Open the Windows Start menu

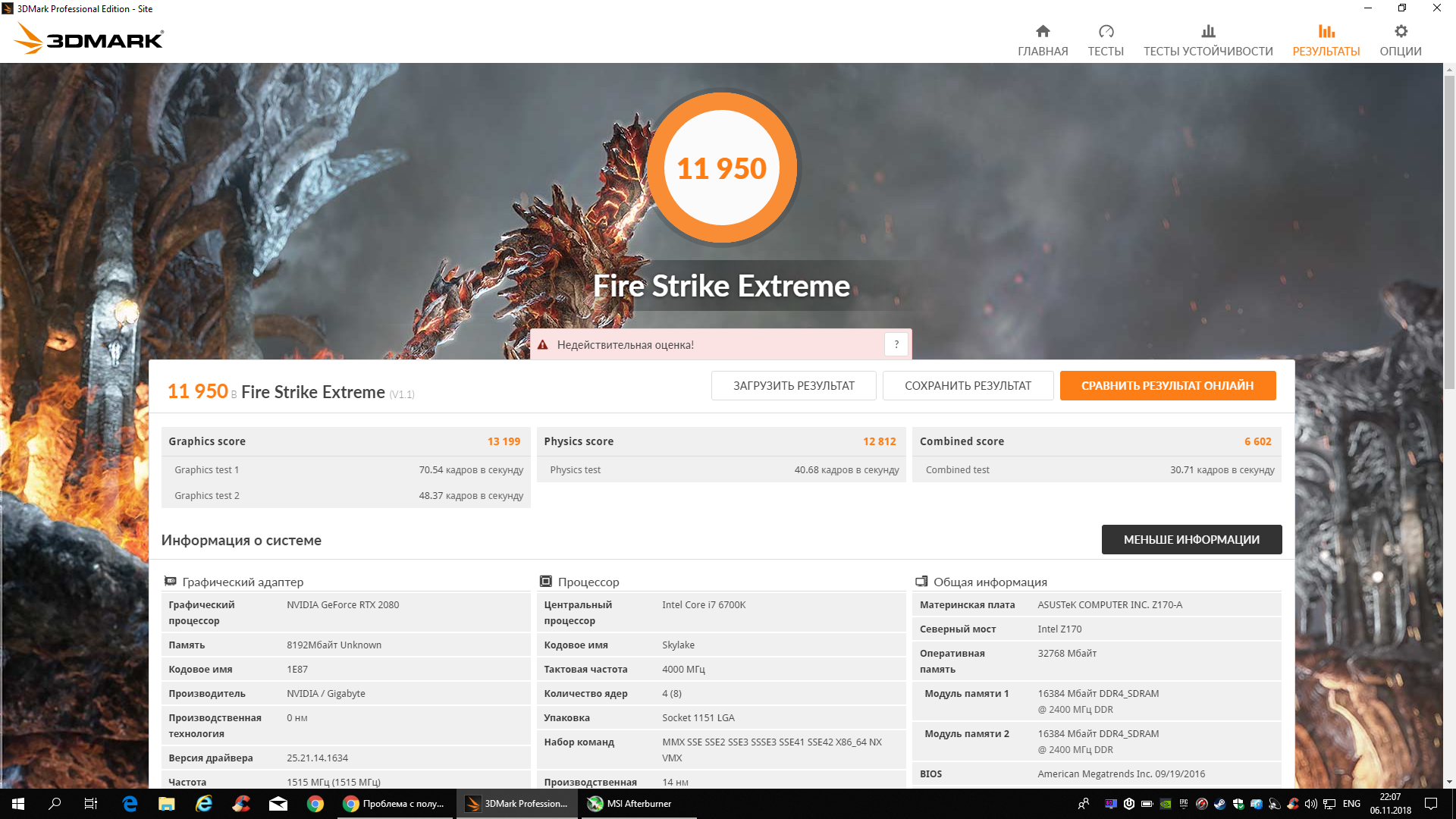18,804
